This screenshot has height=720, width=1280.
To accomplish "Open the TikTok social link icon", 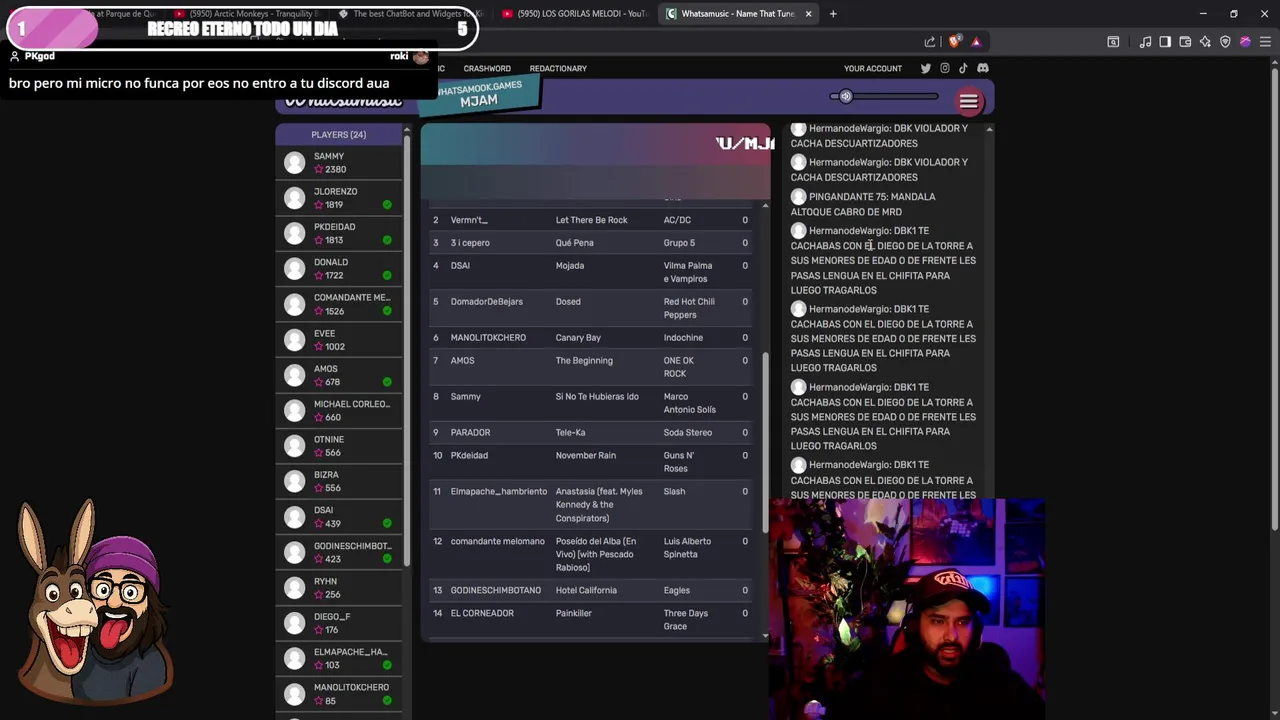I will (963, 68).
